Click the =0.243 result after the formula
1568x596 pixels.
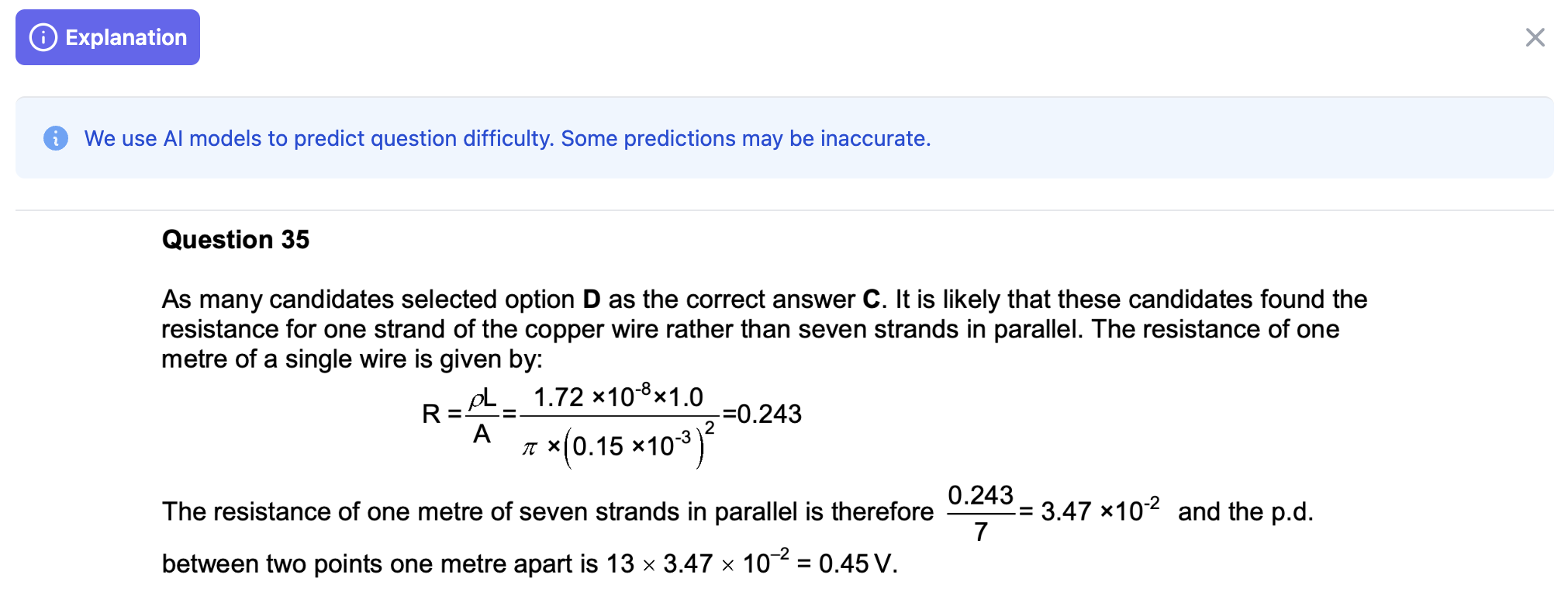(x=762, y=414)
